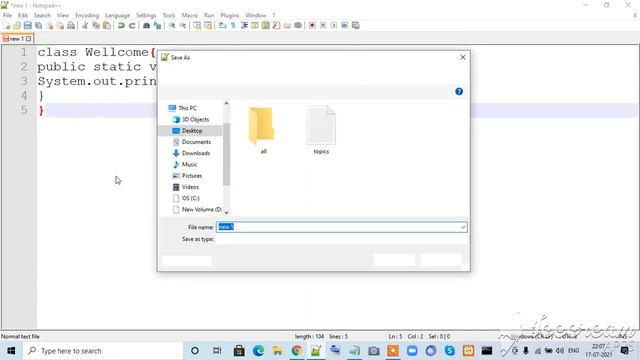Click the Cut scissors toolbar icon
Viewport: 640px width, 360px height.
[x=85, y=25]
